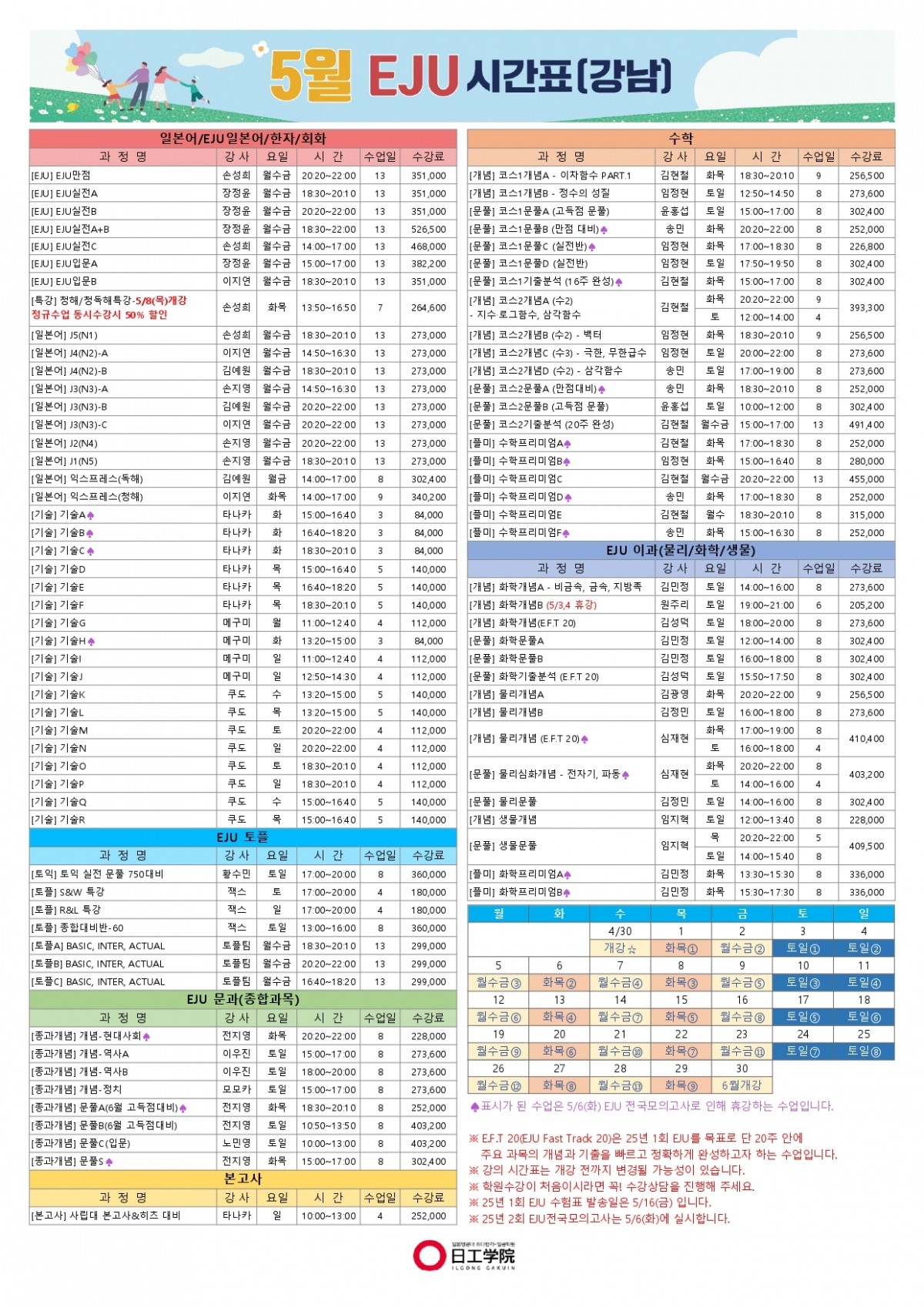Click the calendar cell "월수금⑬"

point(620,1085)
